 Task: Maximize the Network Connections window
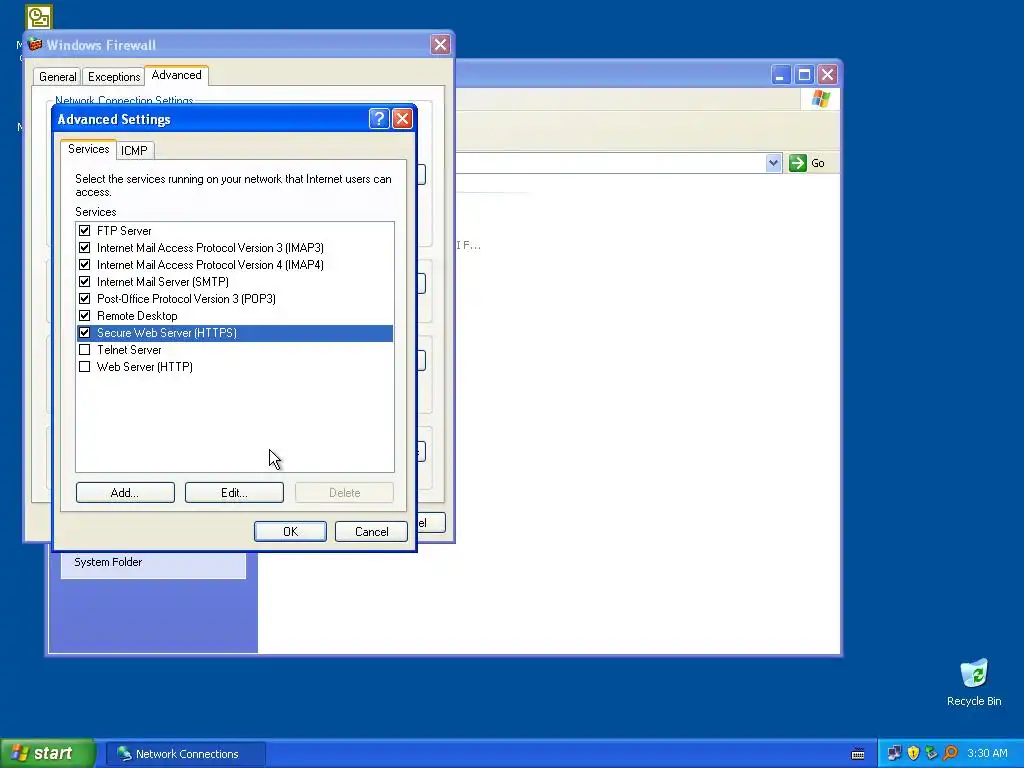click(804, 75)
